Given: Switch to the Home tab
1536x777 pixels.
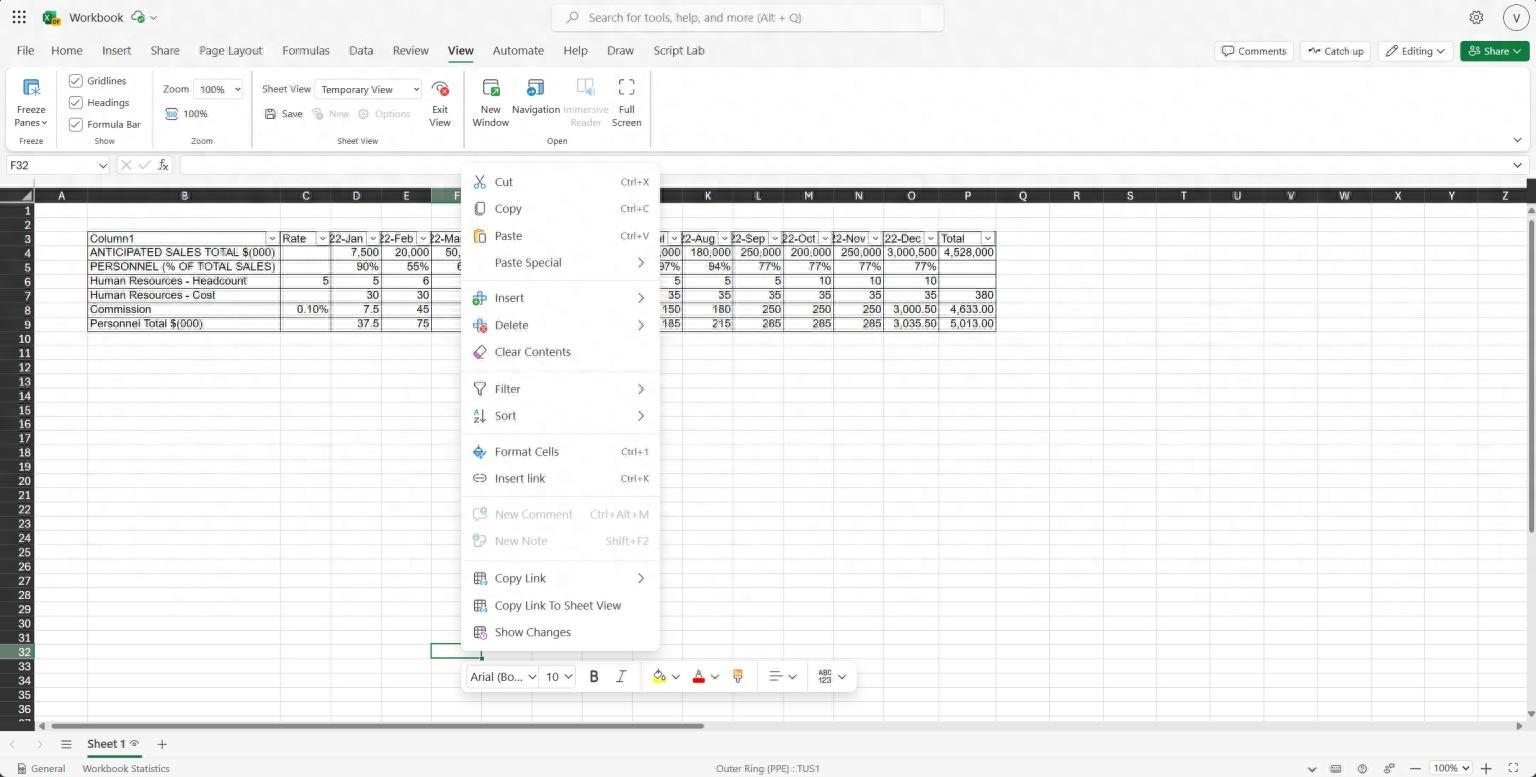Looking at the screenshot, I should pos(67,51).
